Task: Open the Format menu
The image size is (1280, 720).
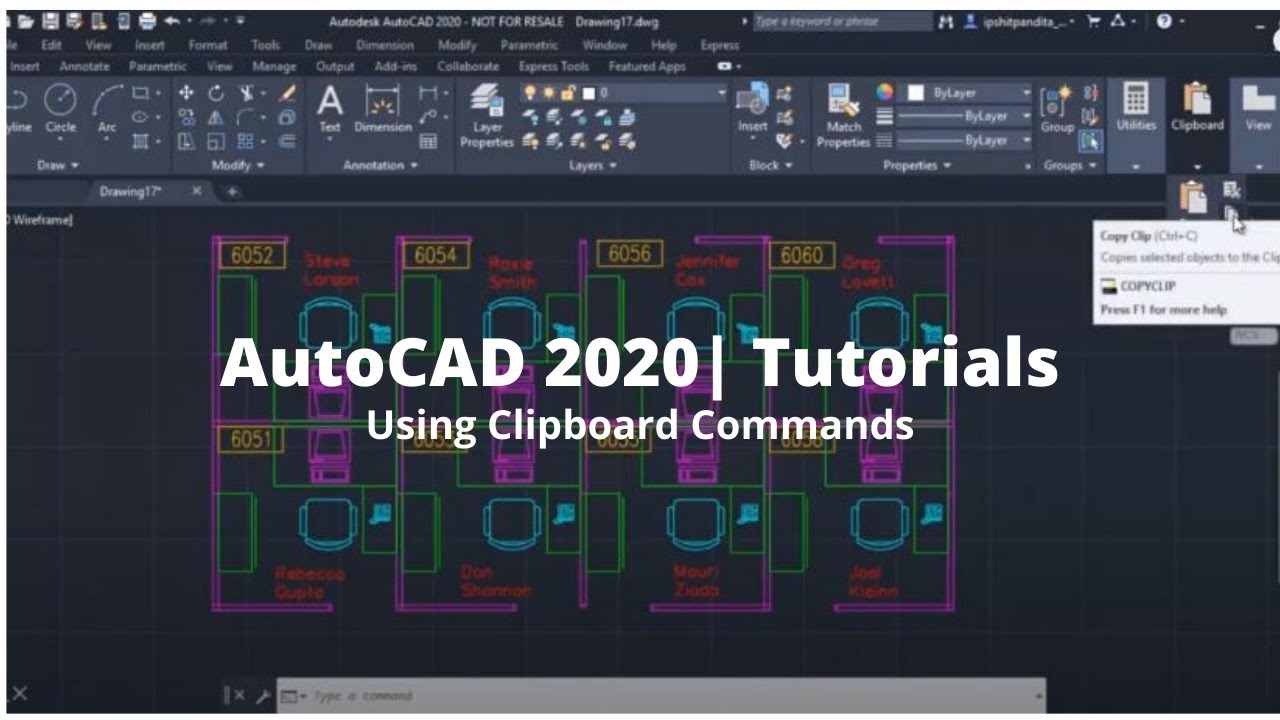Action: (208, 45)
